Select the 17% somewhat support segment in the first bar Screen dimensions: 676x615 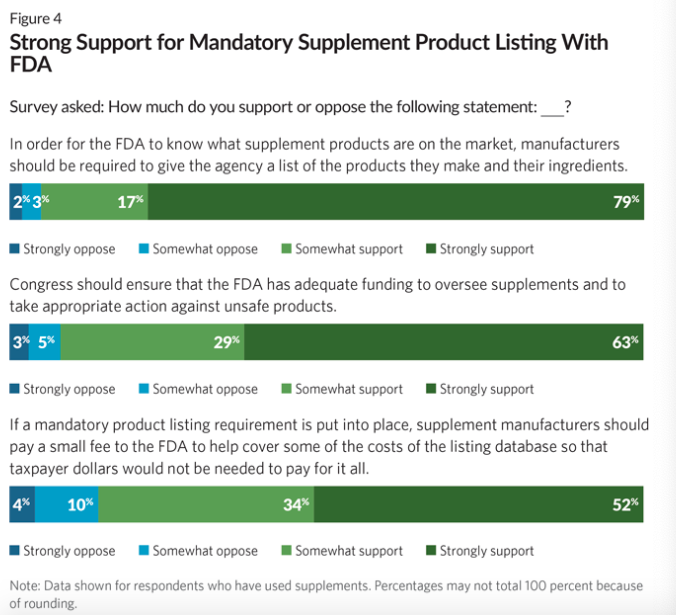pyautogui.click(x=94, y=202)
